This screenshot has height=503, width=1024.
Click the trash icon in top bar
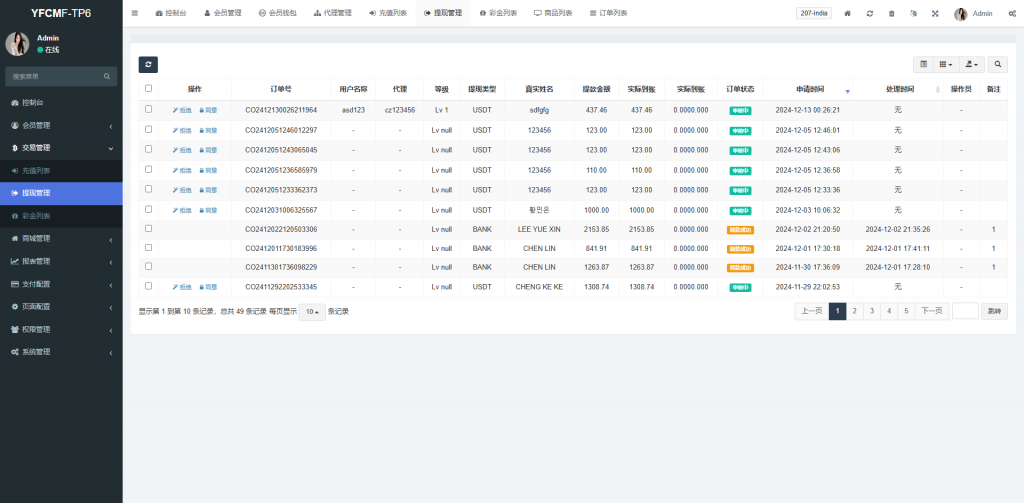click(x=891, y=14)
